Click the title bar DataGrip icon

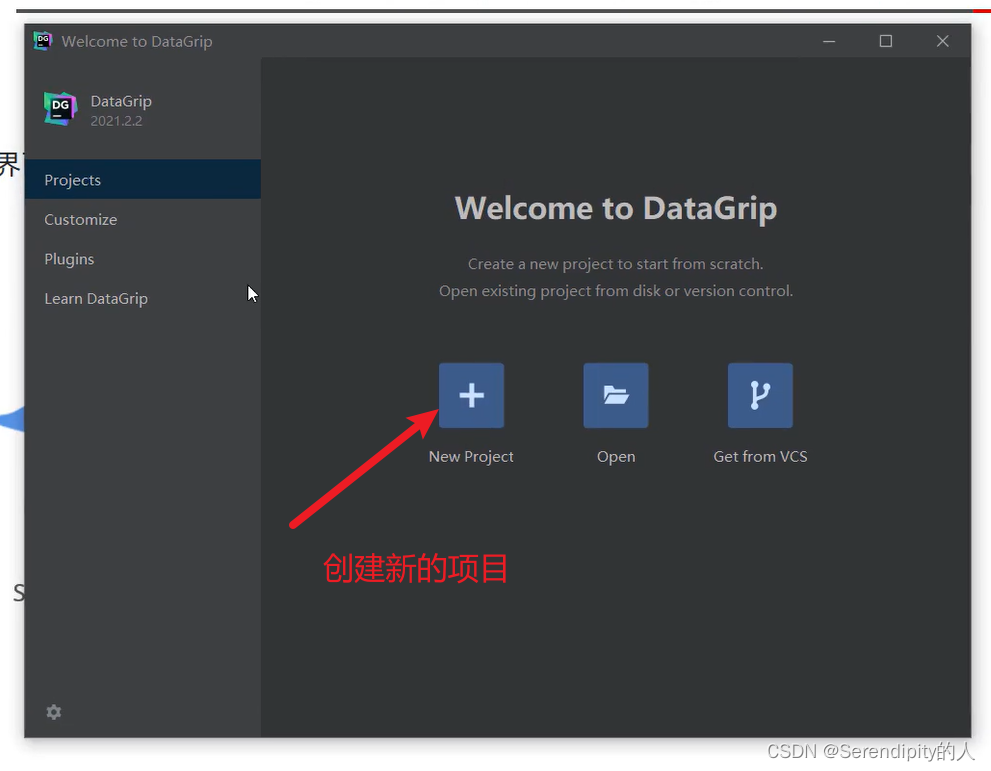coord(41,41)
